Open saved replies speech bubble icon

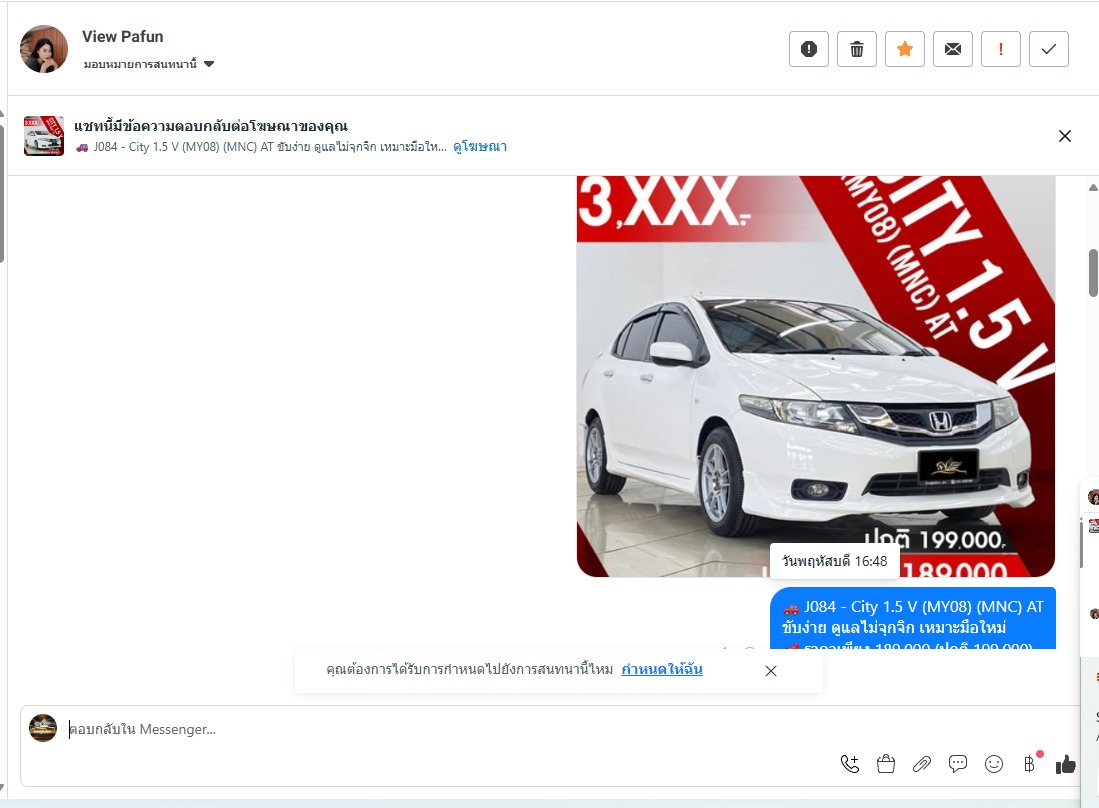[x=957, y=764]
